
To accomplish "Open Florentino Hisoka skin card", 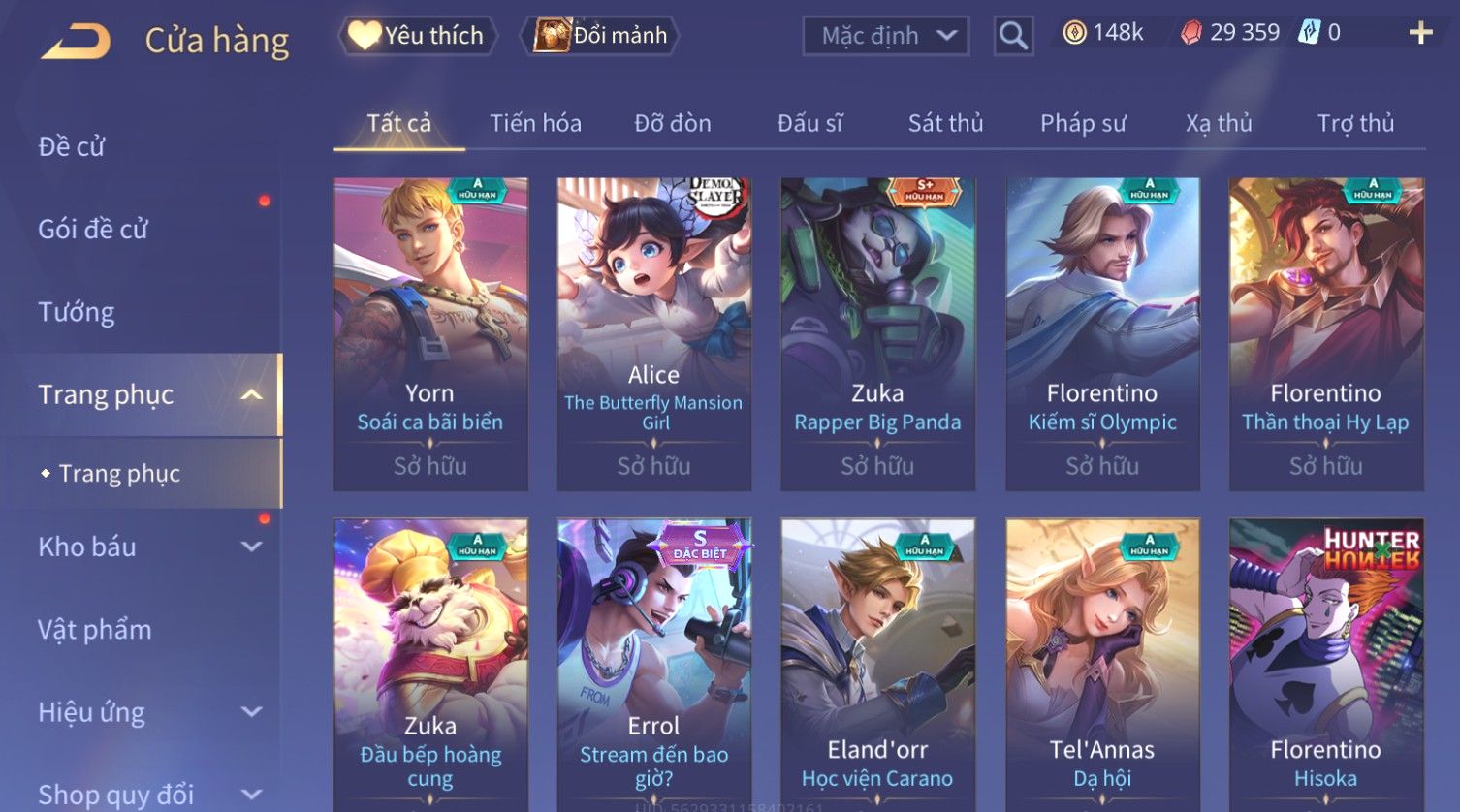I will (1326, 665).
